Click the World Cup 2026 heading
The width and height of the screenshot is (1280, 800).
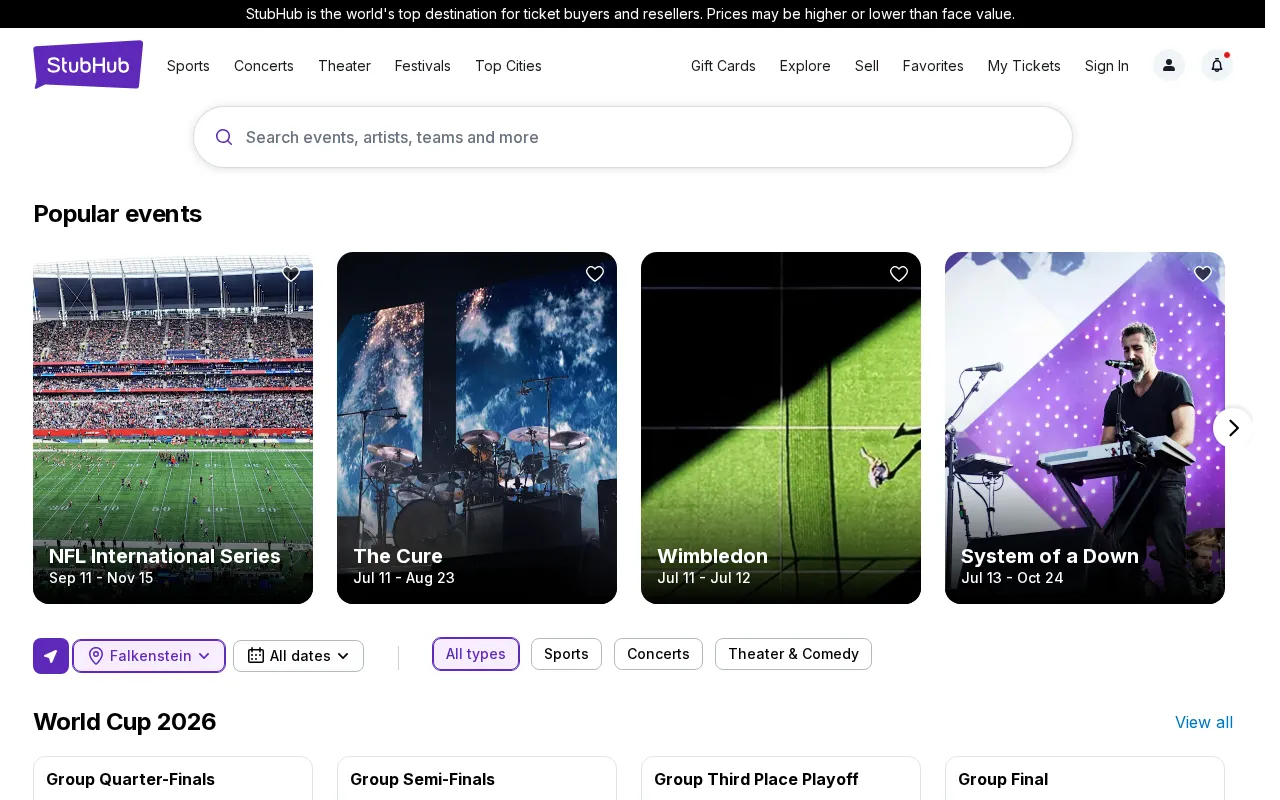(x=124, y=722)
